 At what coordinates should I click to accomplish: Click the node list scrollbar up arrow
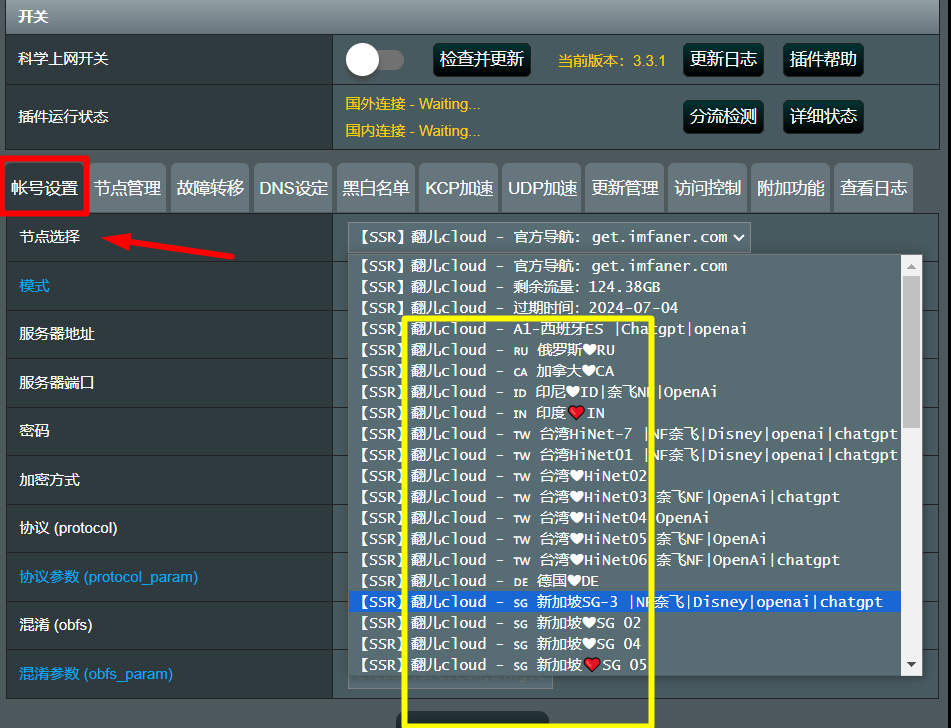point(911,266)
